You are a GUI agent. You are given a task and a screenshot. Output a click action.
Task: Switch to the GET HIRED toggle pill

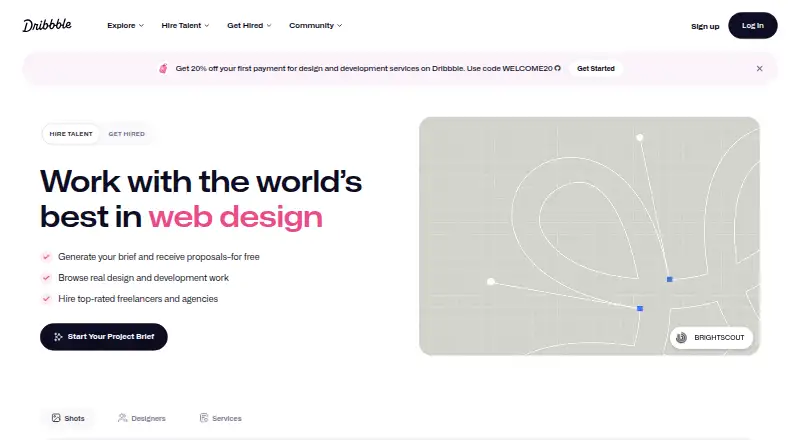point(127,134)
